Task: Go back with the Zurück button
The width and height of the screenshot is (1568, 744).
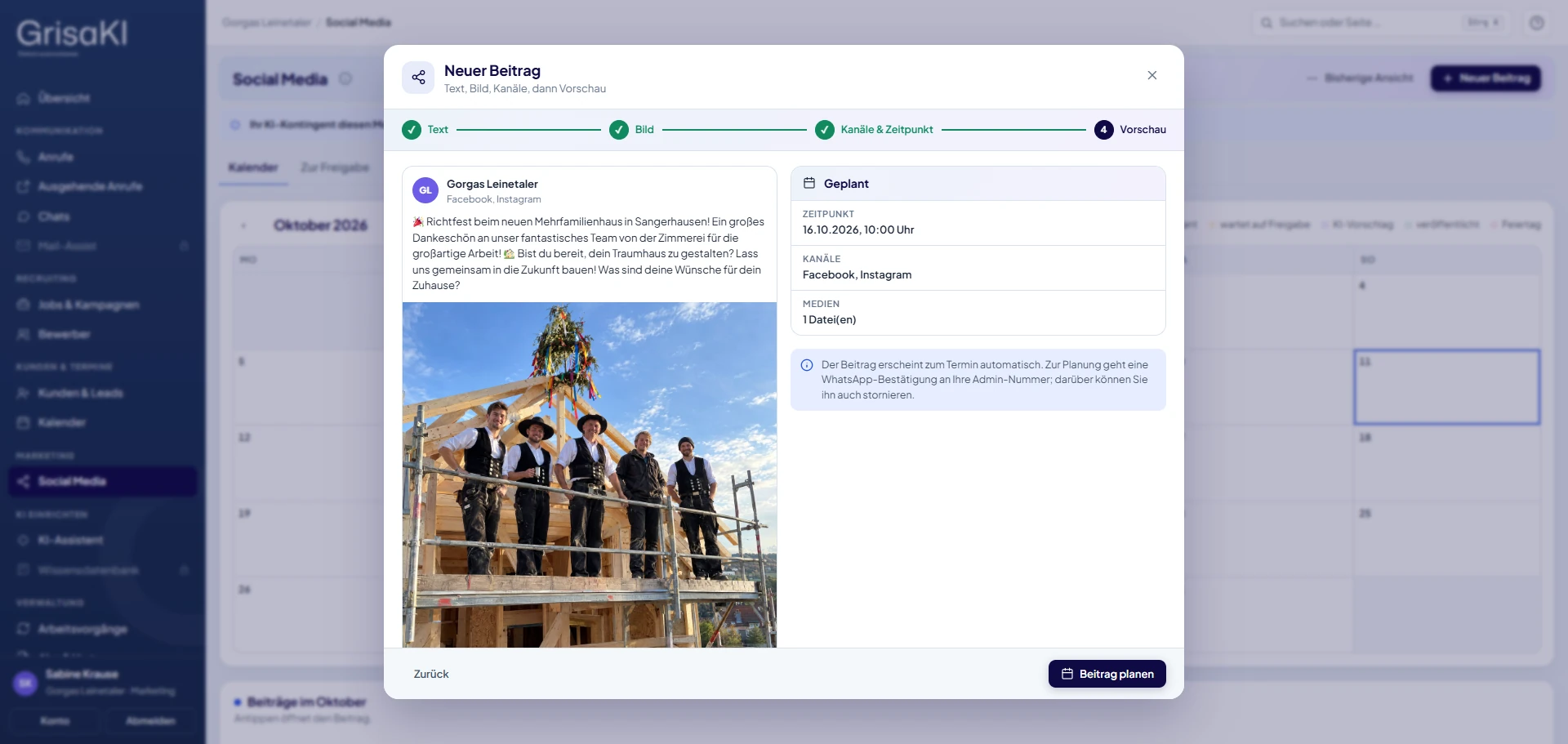Action: pyautogui.click(x=431, y=674)
